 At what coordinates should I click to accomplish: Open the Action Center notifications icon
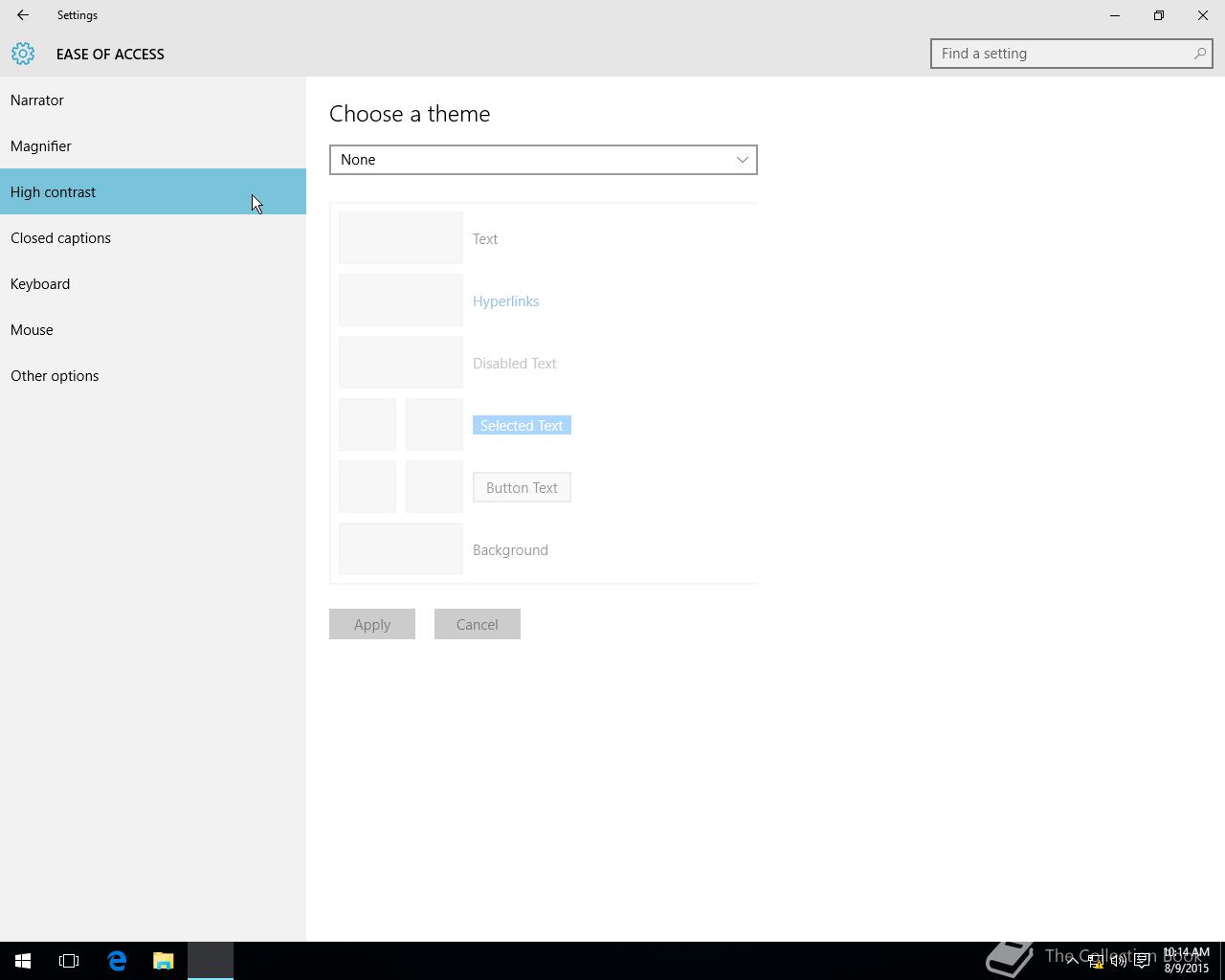coord(1142,961)
